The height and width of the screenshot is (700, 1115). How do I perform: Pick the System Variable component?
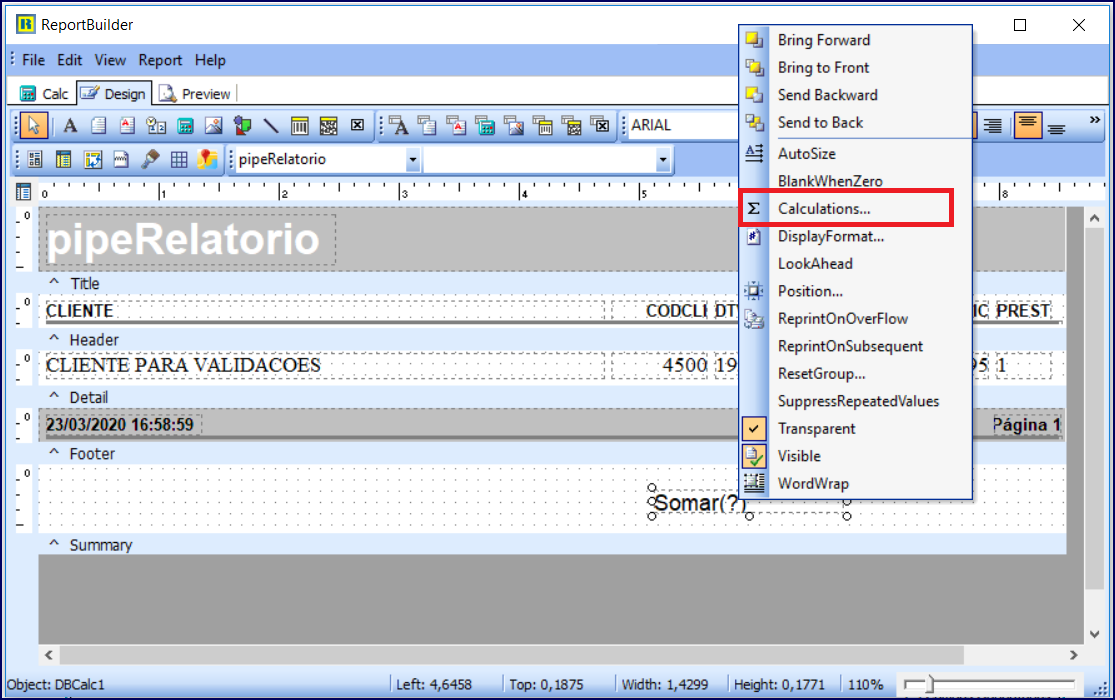pyautogui.click(x=156, y=126)
